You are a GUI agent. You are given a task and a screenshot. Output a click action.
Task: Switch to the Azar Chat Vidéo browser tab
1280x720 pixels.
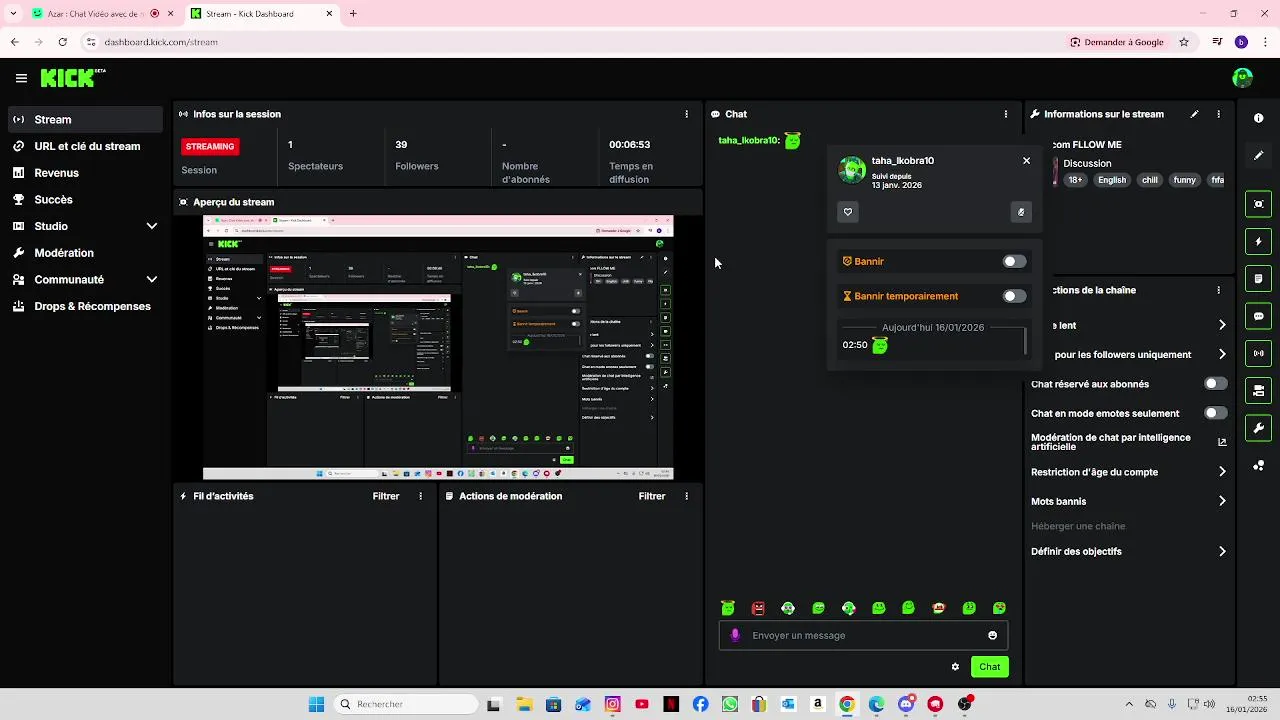click(x=96, y=14)
